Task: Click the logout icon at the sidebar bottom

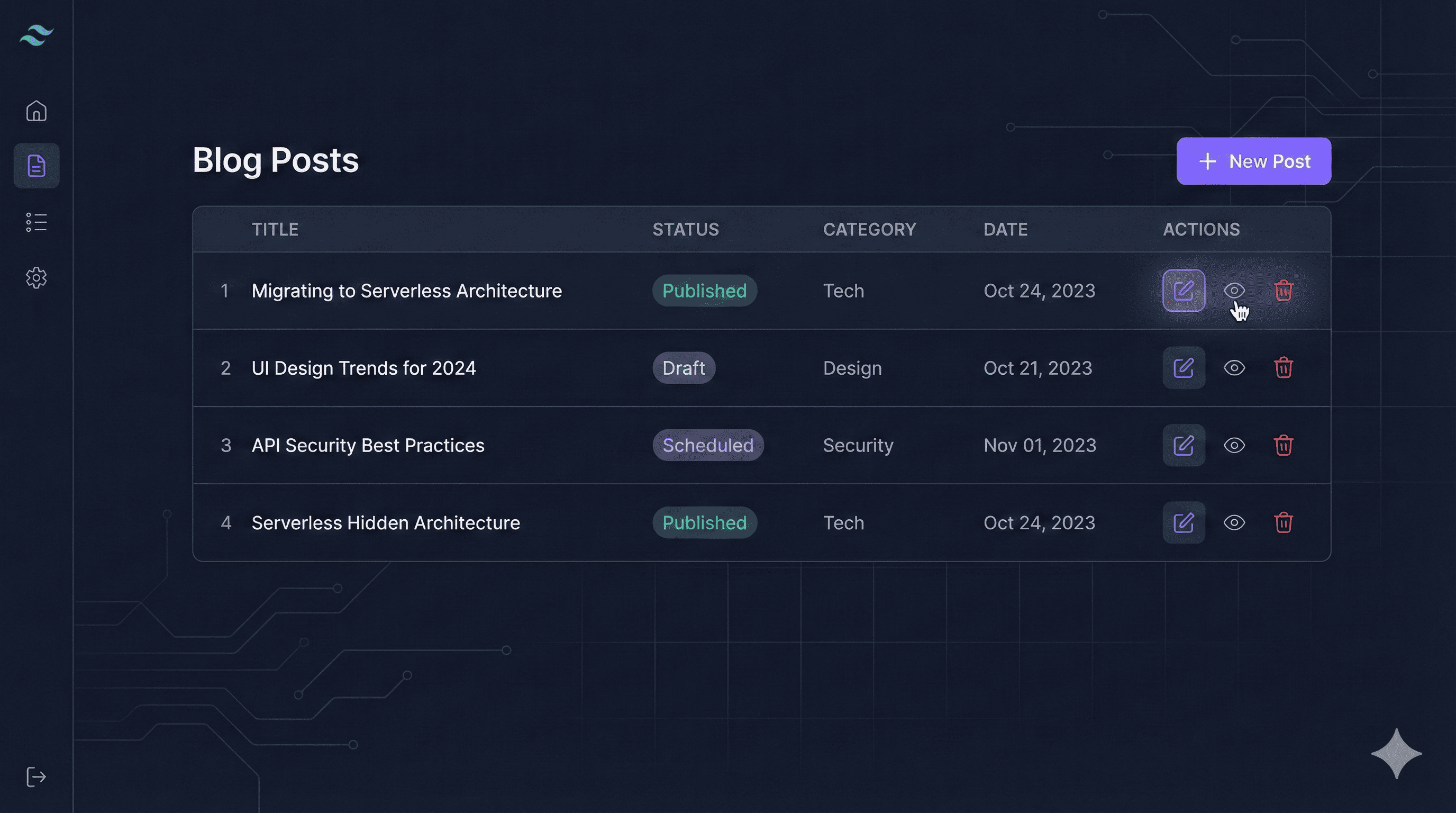Action: pos(36,776)
